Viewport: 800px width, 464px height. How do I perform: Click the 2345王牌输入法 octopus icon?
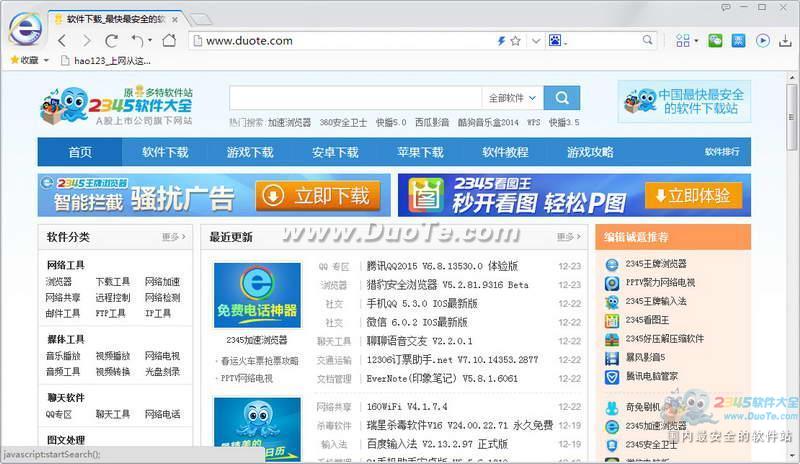[612, 302]
